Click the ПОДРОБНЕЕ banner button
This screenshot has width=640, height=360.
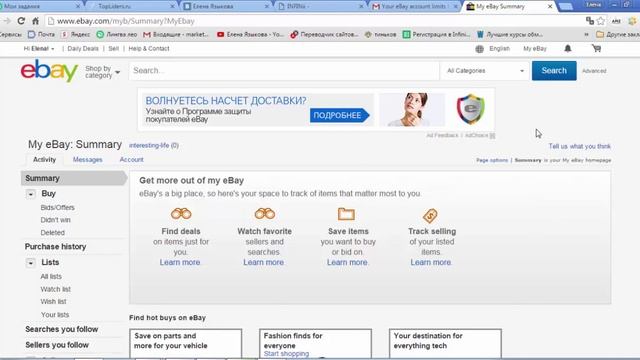pyautogui.click(x=339, y=116)
